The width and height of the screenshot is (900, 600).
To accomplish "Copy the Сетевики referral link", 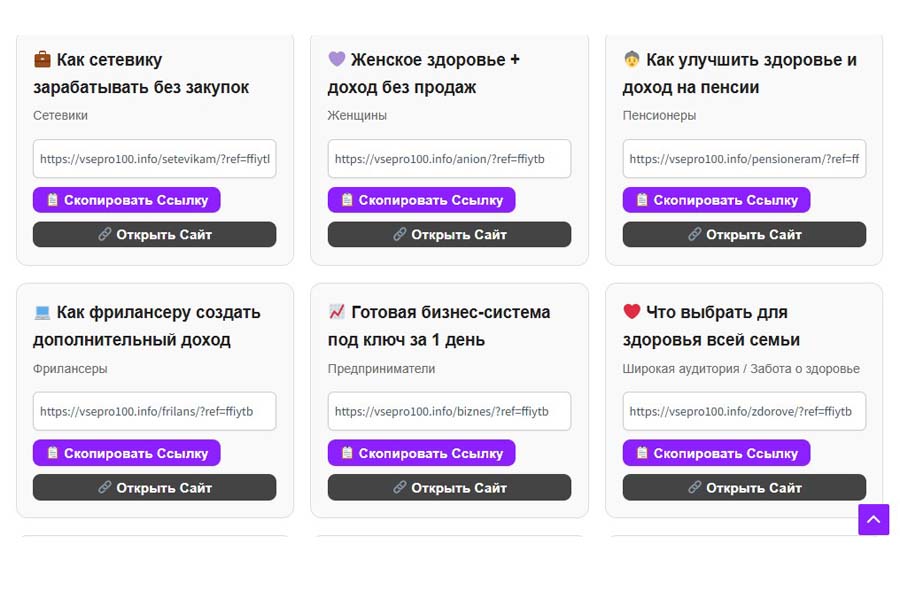I will pos(127,200).
